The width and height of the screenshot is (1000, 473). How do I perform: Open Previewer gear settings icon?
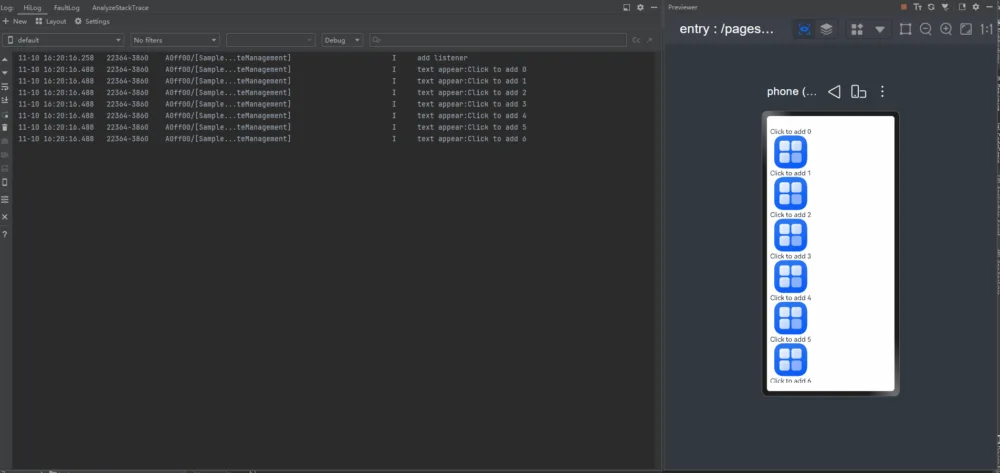point(975,7)
